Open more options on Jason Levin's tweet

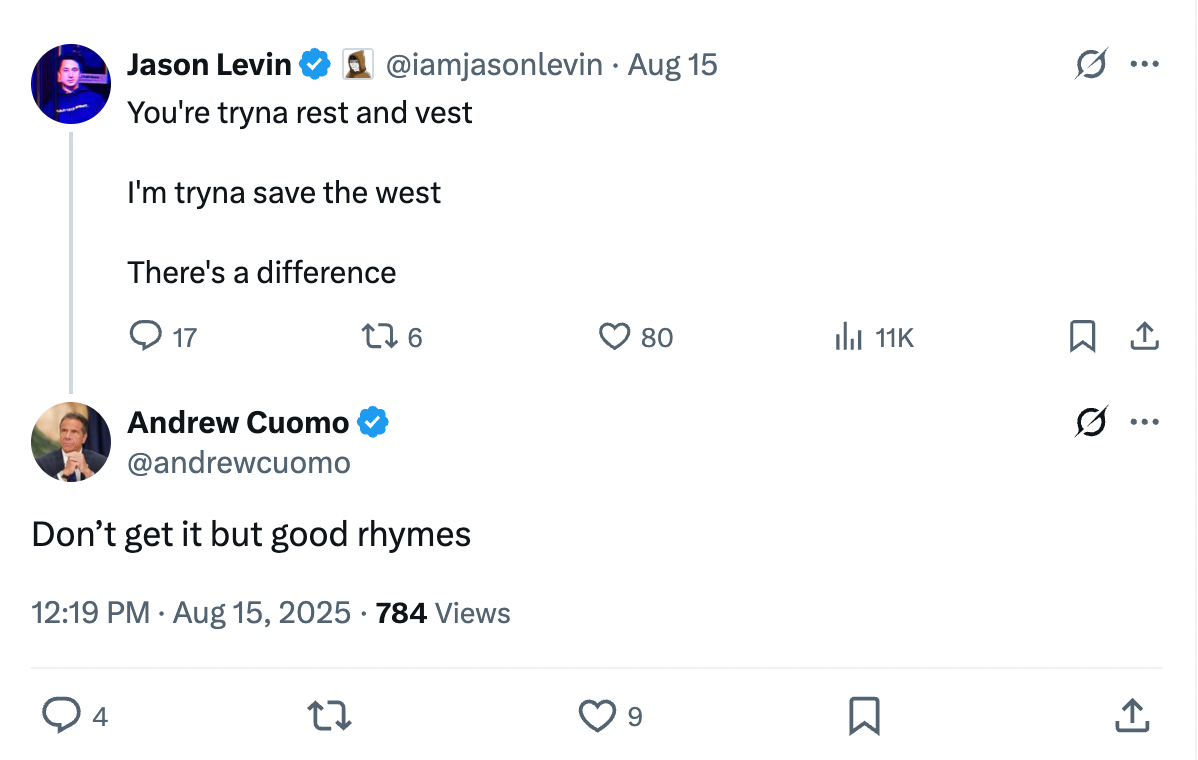click(1143, 64)
